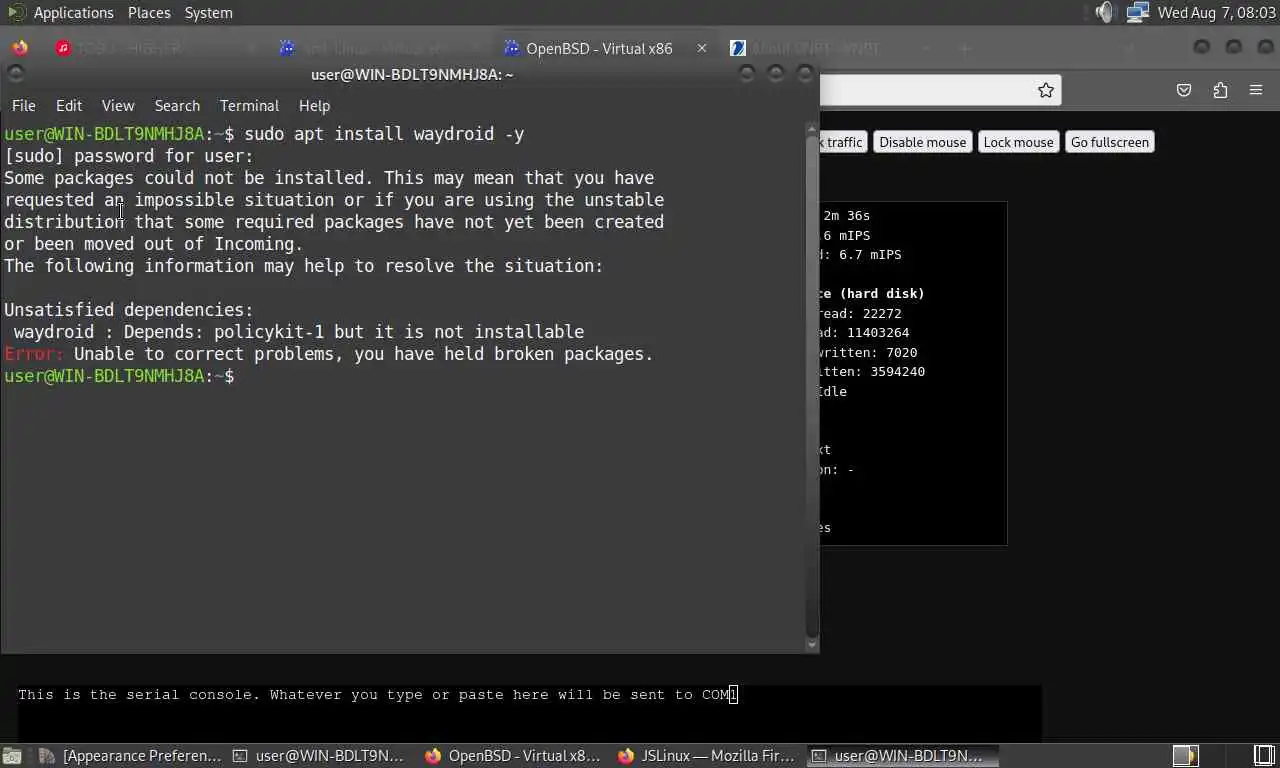Maximize the terminal window
This screenshot has width=1280, height=768.
tap(775, 74)
